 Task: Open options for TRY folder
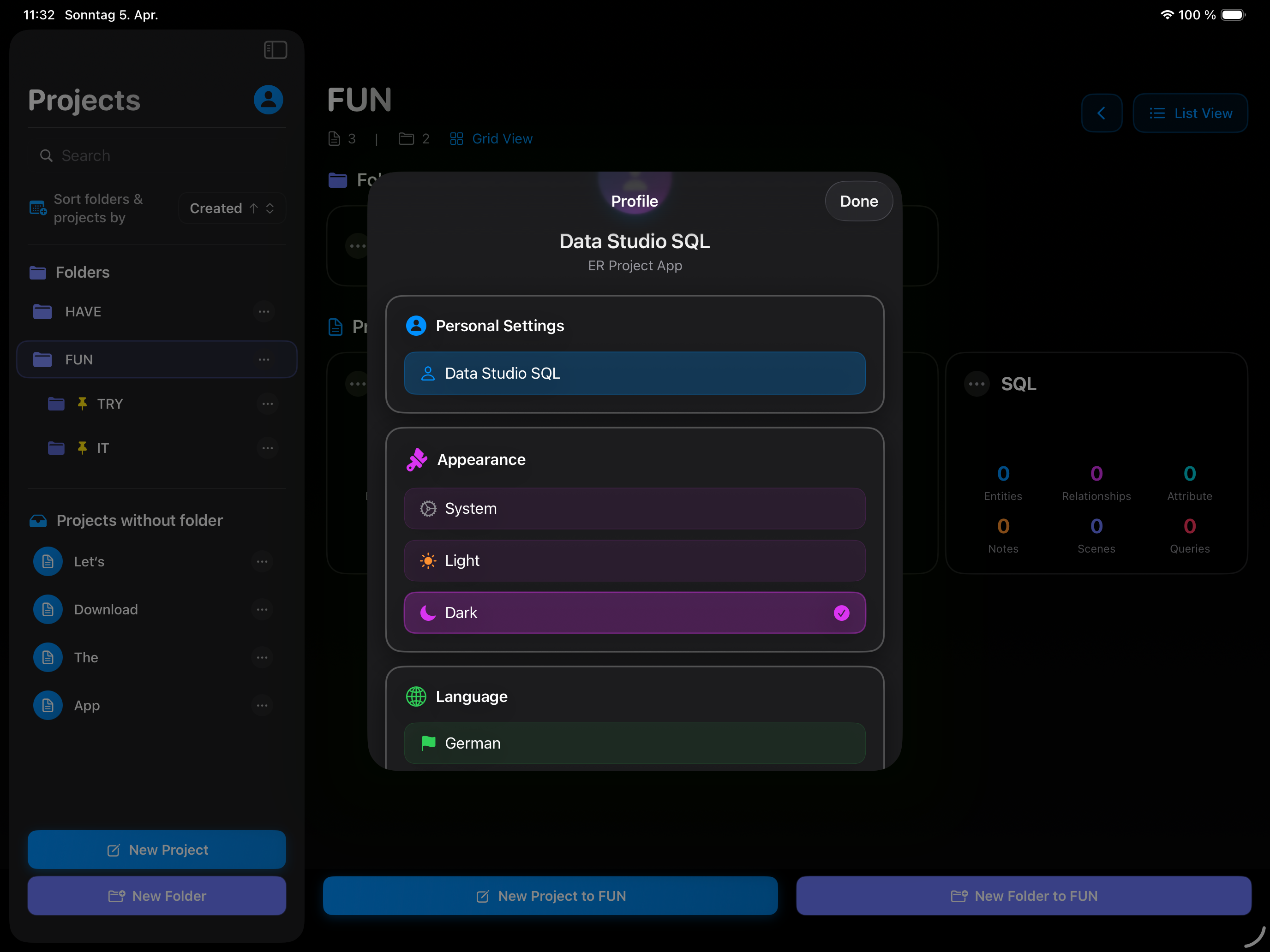(x=267, y=404)
